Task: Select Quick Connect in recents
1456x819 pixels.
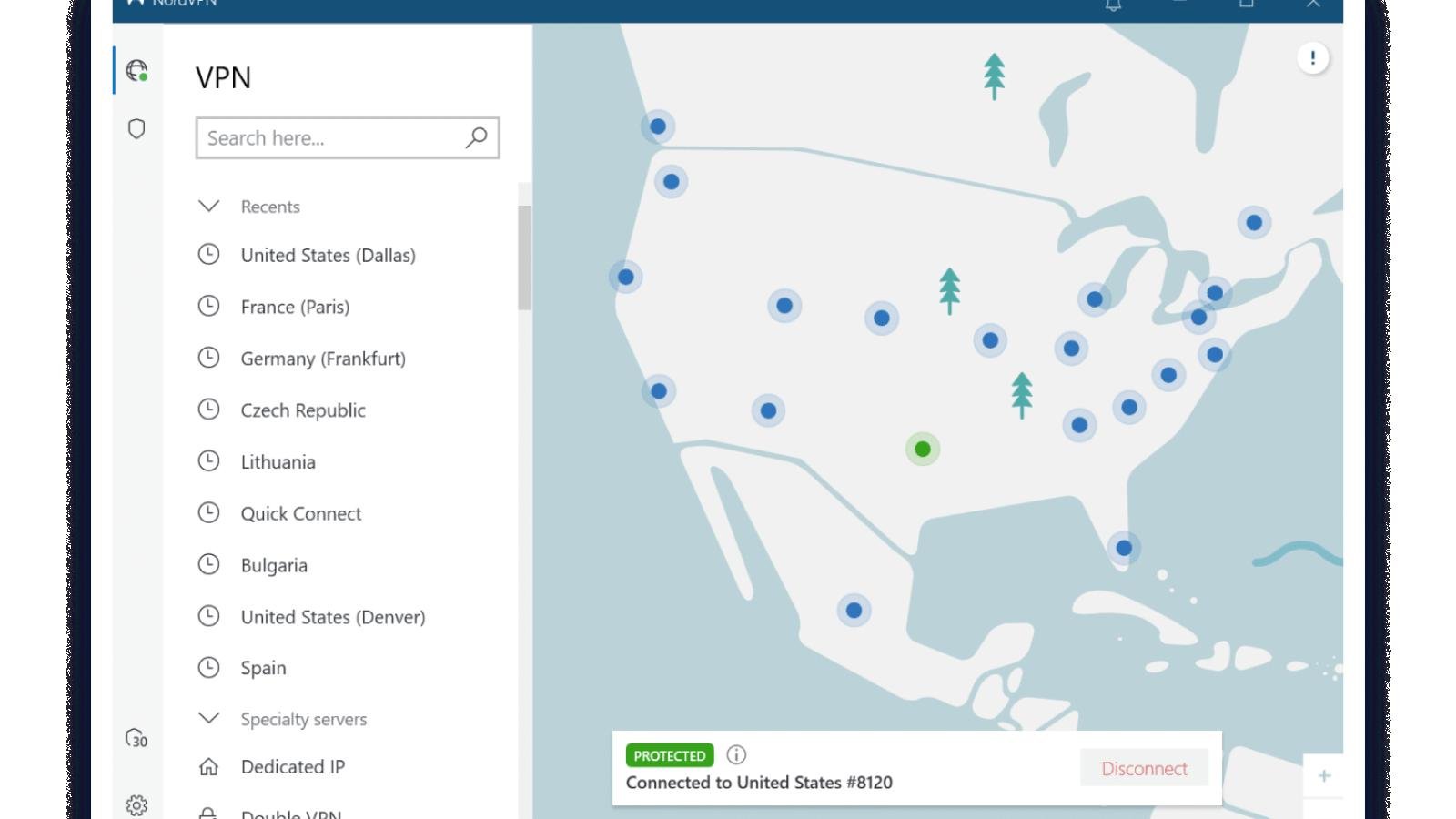Action: [x=301, y=514]
